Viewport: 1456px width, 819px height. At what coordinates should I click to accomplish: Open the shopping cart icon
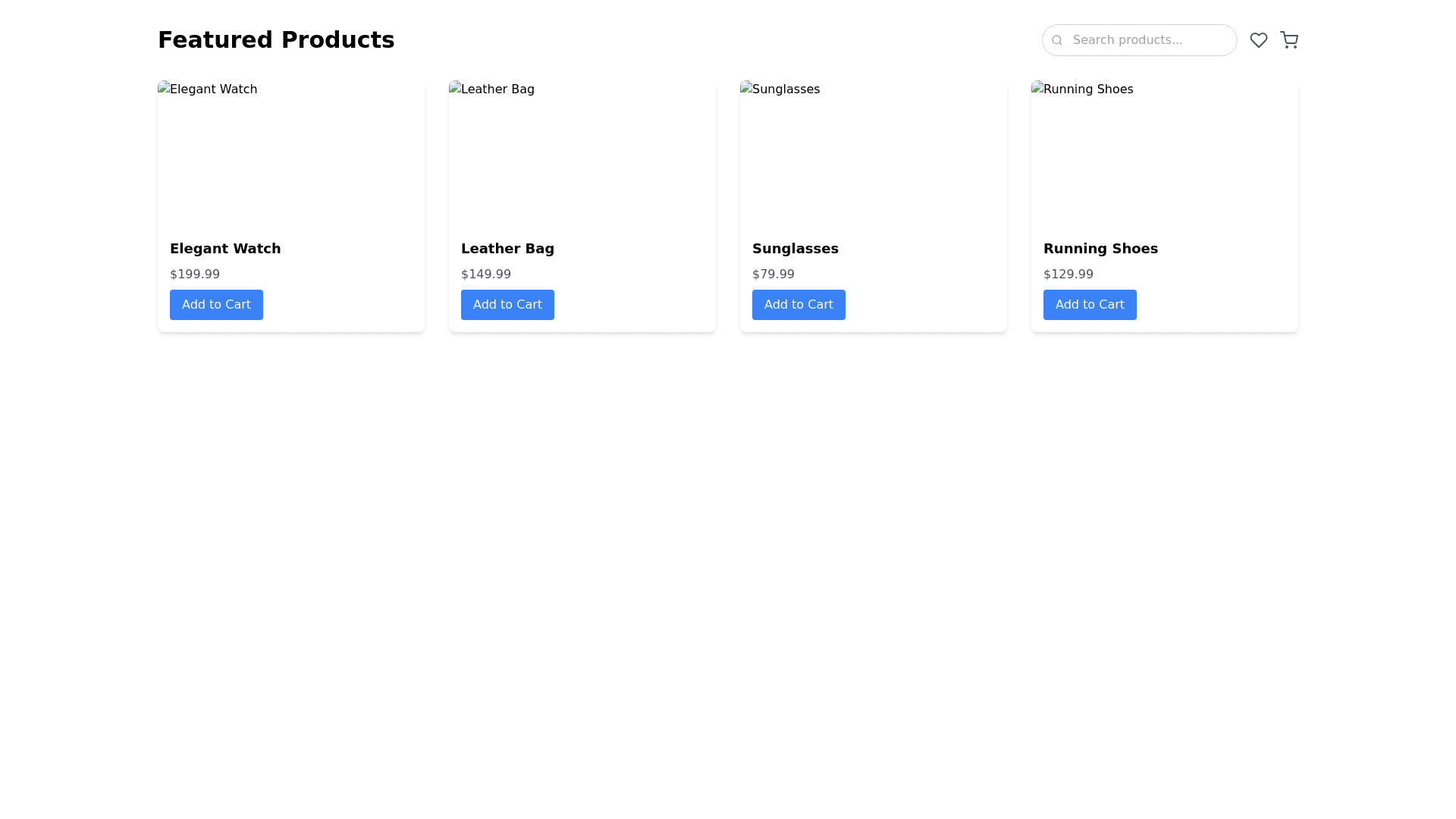tap(1288, 40)
